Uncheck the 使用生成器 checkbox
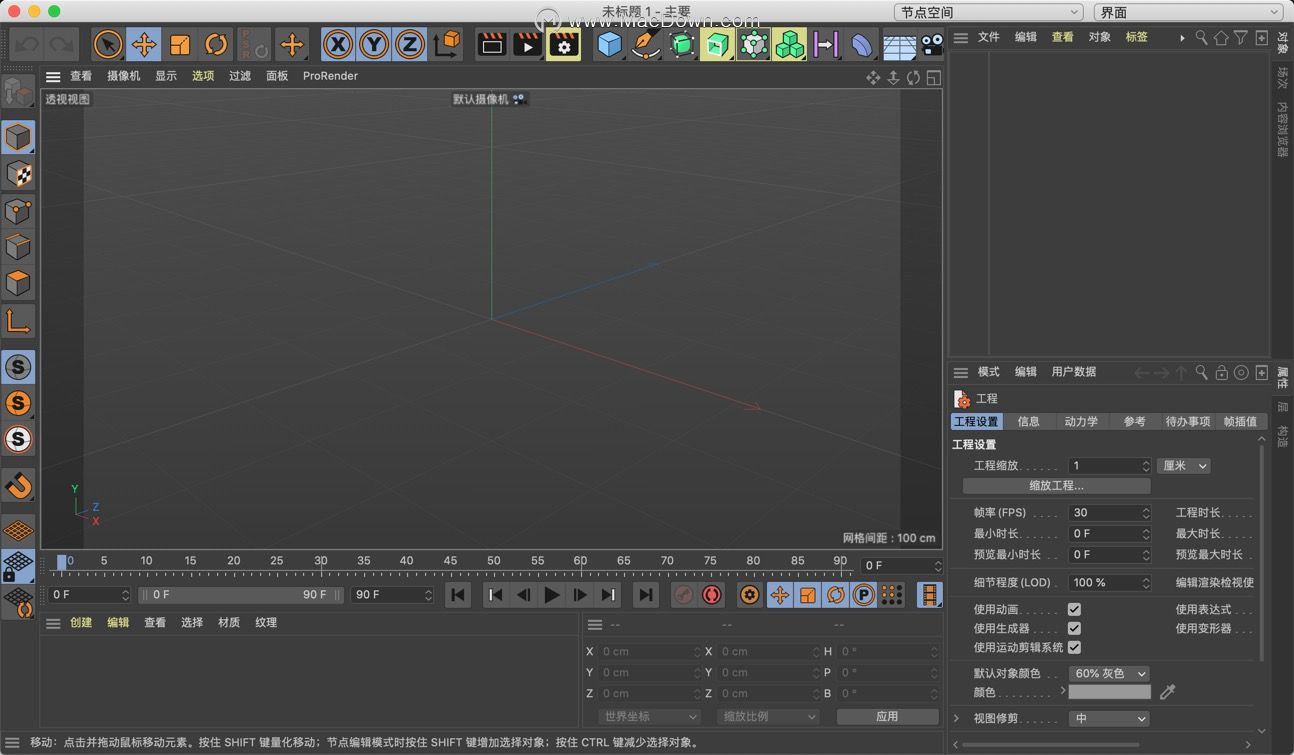The height and width of the screenshot is (755, 1294). tap(1074, 628)
